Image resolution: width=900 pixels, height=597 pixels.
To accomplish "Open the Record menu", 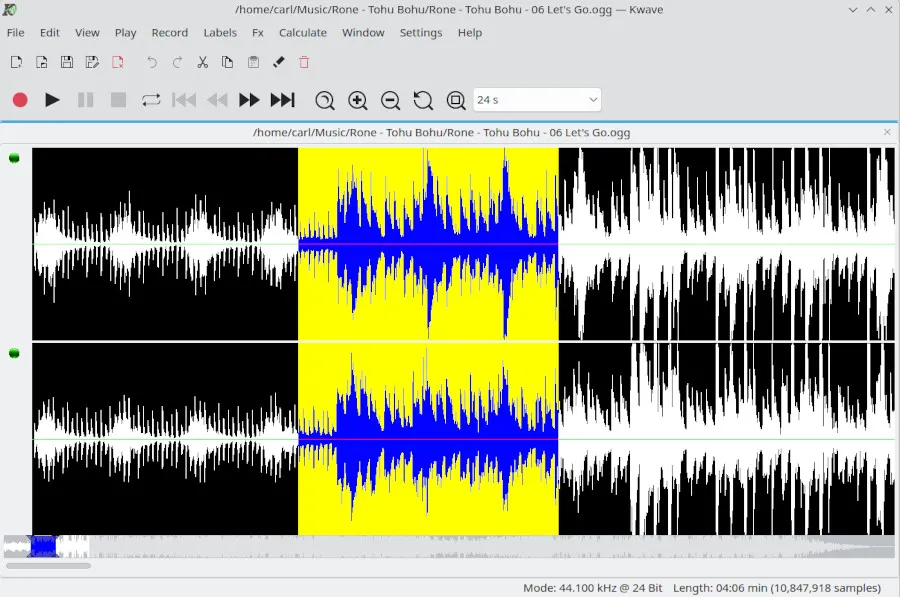I will (169, 33).
